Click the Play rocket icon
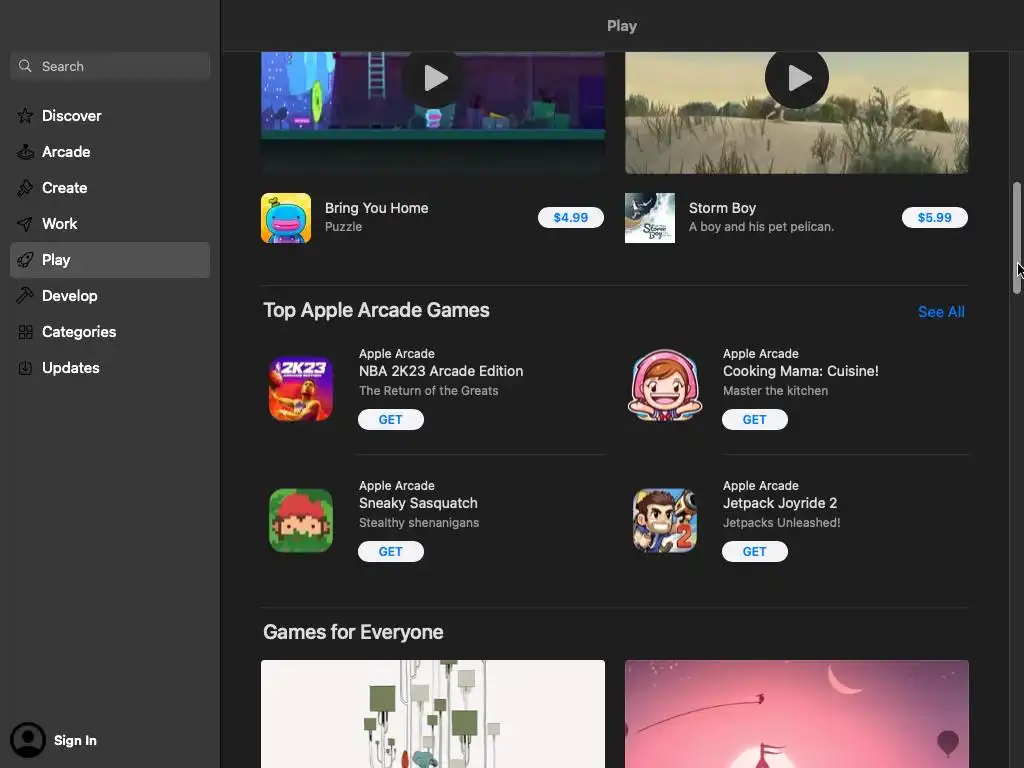Viewport: 1024px width, 768px height. point(25,260)
